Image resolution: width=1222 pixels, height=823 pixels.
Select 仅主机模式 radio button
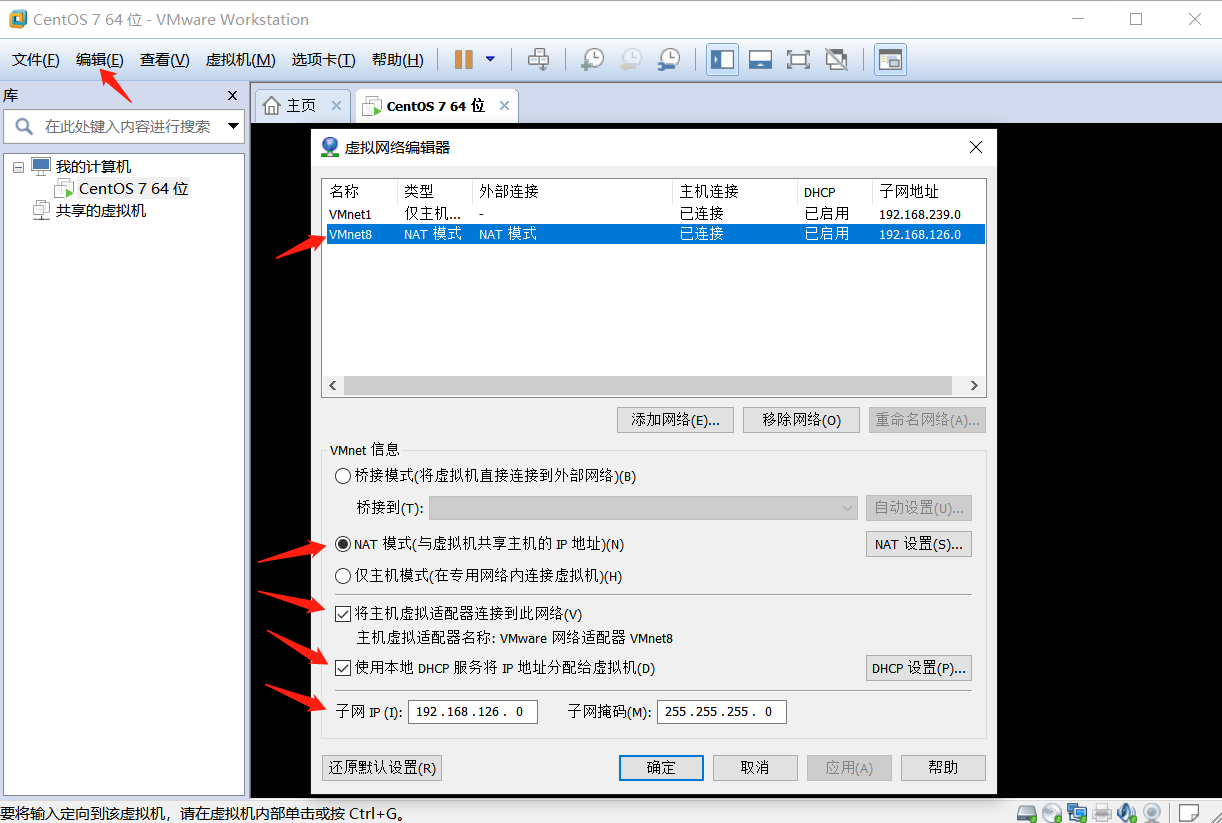pos(343,576)
